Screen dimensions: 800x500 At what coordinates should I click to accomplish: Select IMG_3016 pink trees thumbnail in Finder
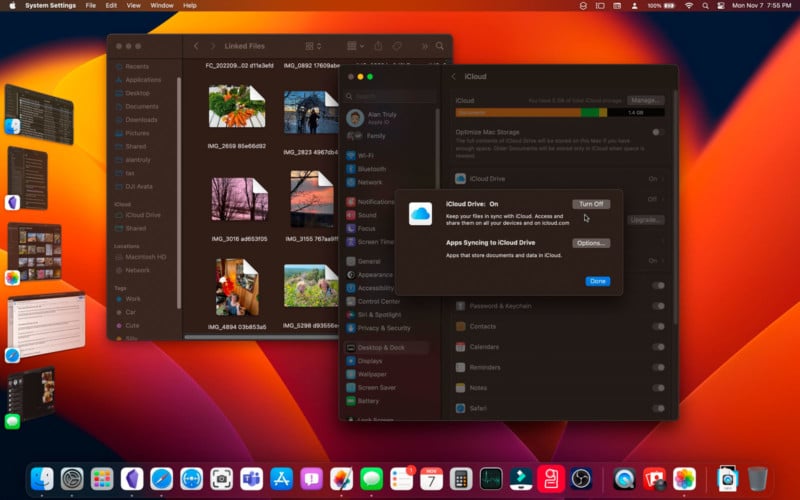coord(239,199)
